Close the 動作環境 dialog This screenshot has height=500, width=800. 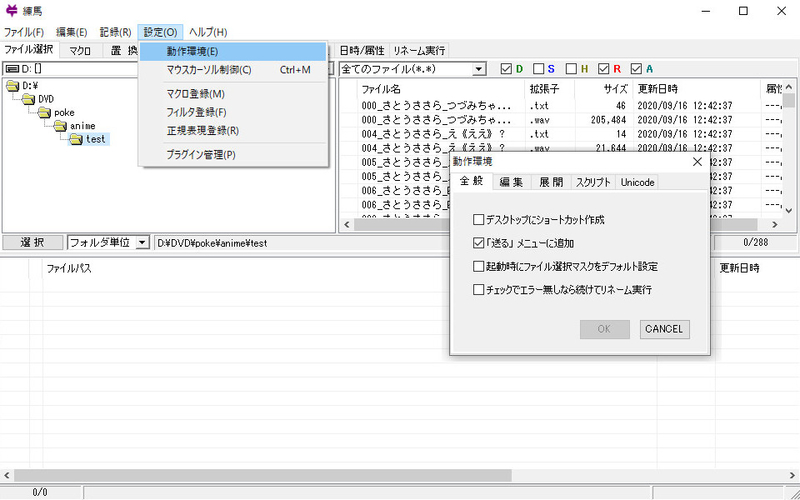pyautogui.click(x=697, y=162)
